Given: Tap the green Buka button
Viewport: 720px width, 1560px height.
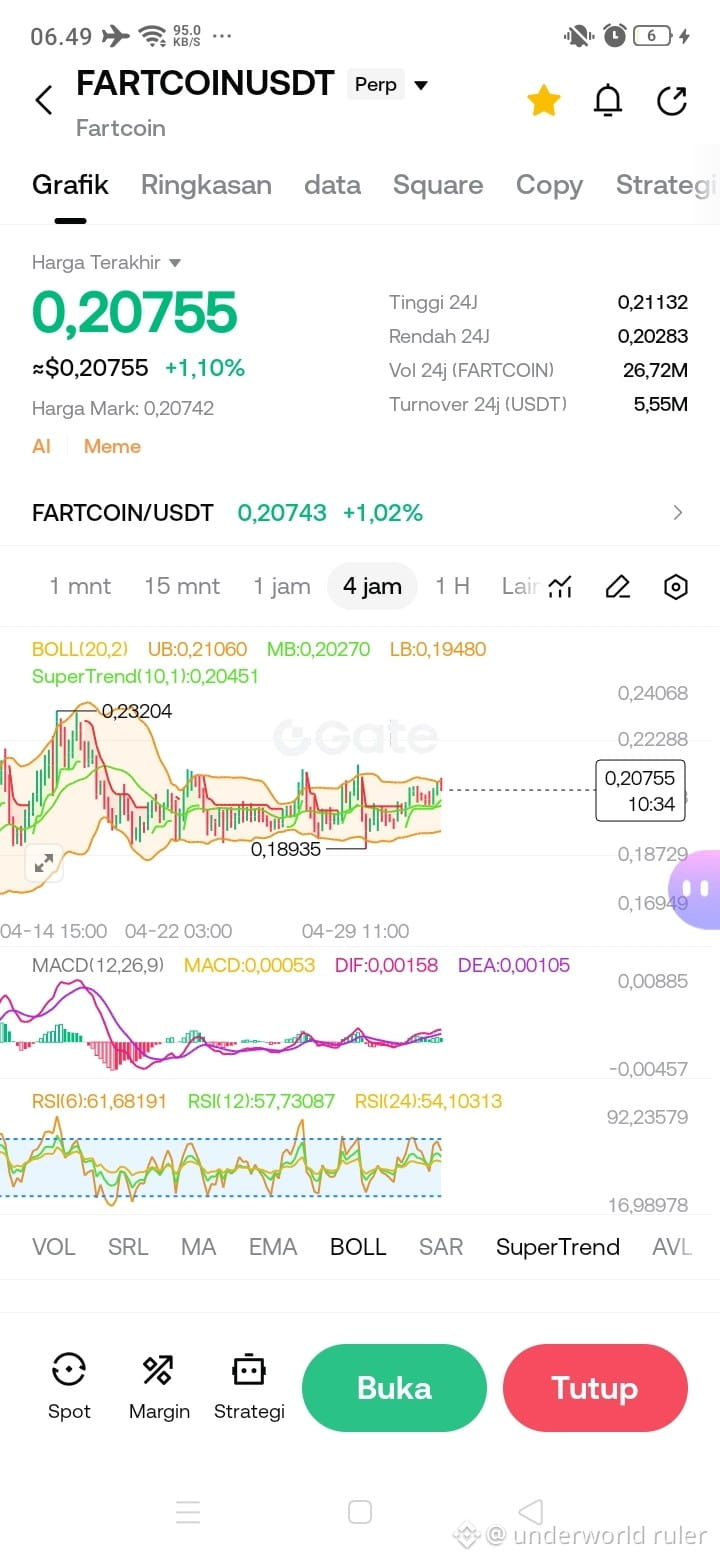Looking at the screenshot, I should click(x=394, y=1388).
